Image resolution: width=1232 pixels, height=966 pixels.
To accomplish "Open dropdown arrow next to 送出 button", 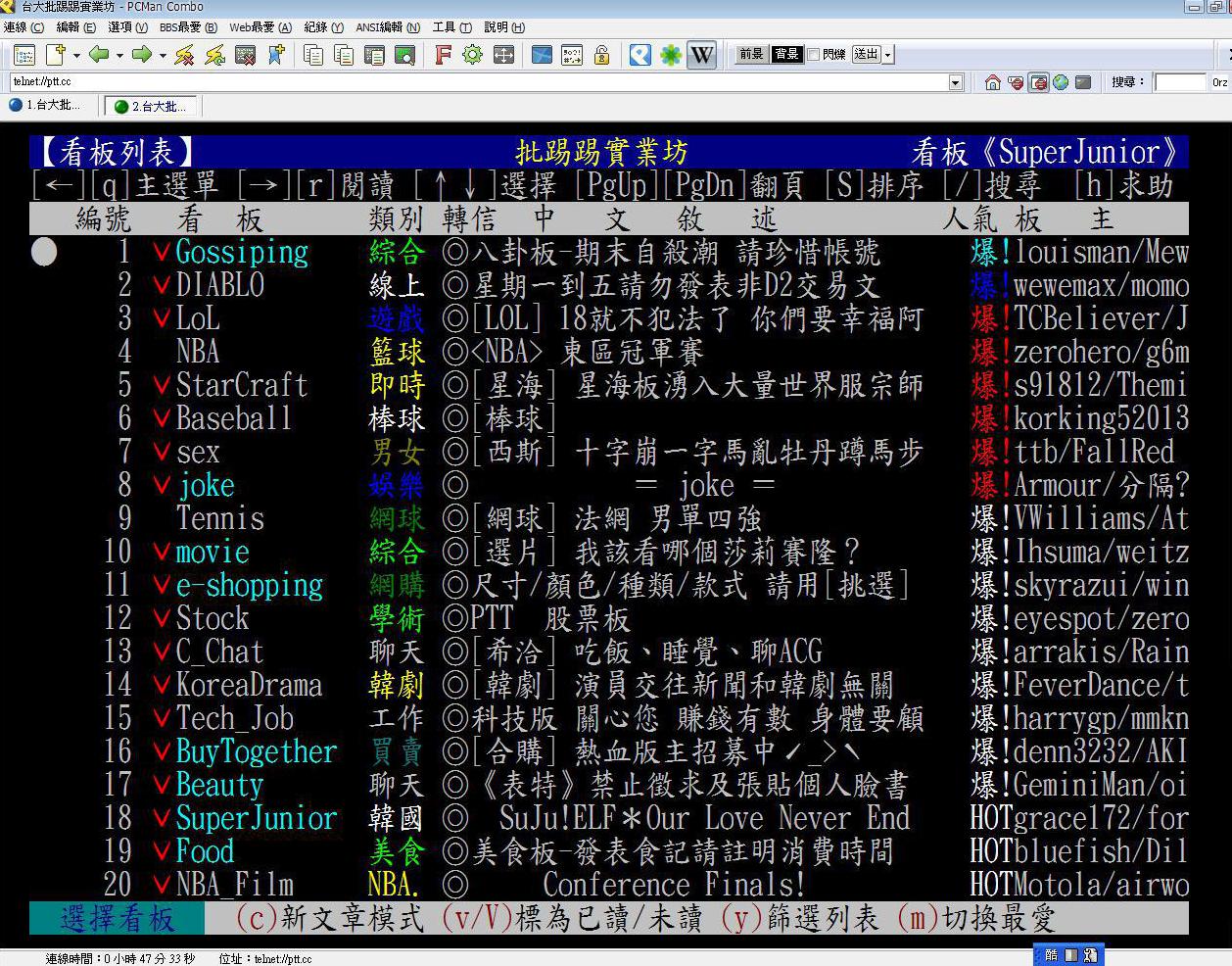I will (x=887, y=55).
